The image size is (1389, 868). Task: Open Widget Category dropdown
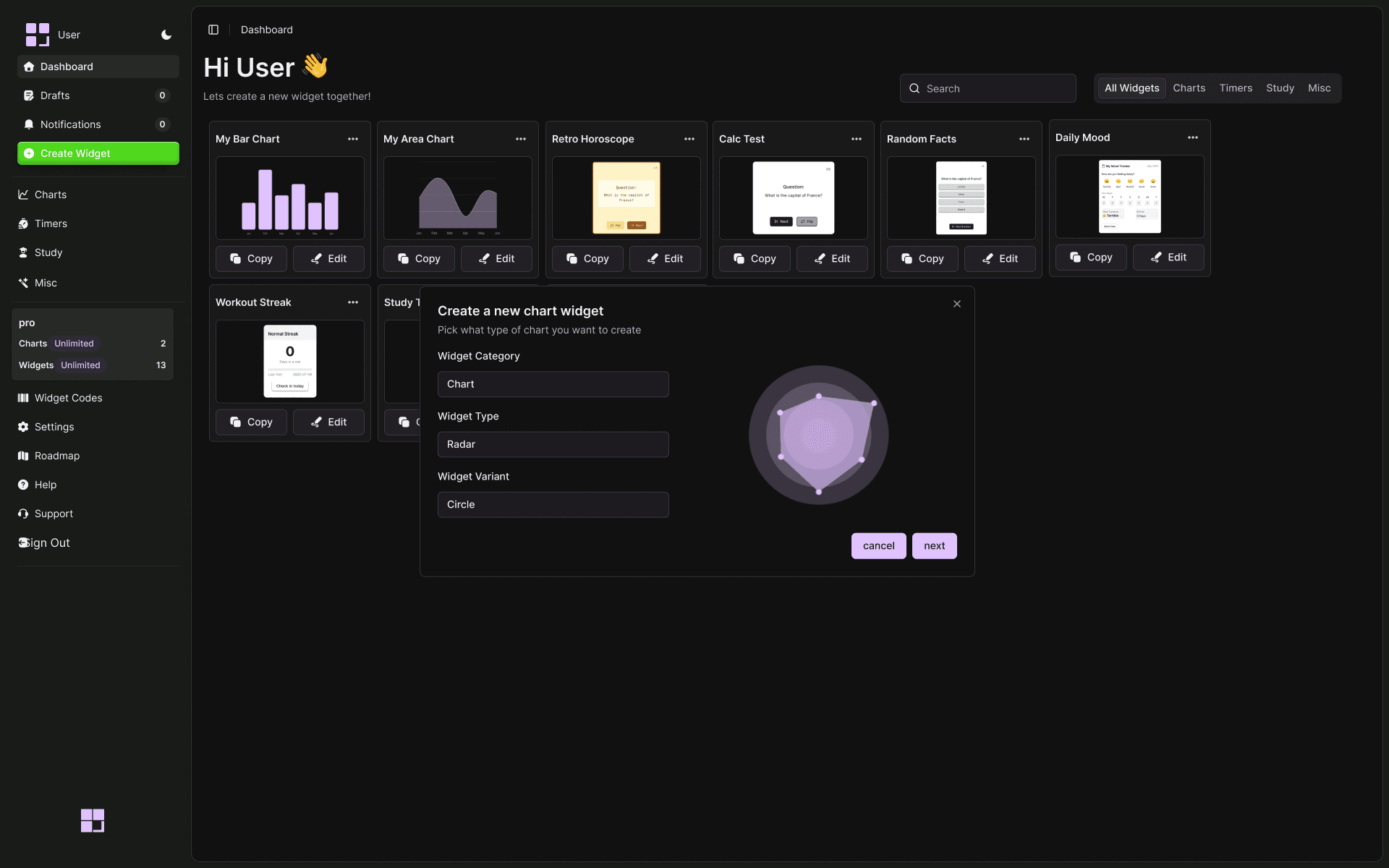click(553, 384)
